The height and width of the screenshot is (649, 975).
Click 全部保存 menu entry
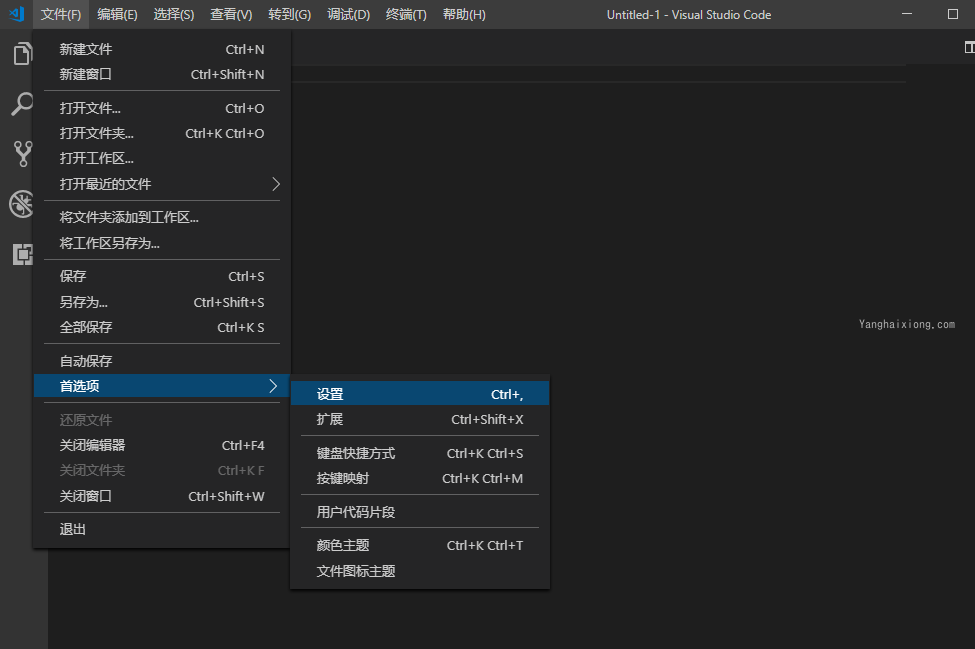[x=162, y=327]
